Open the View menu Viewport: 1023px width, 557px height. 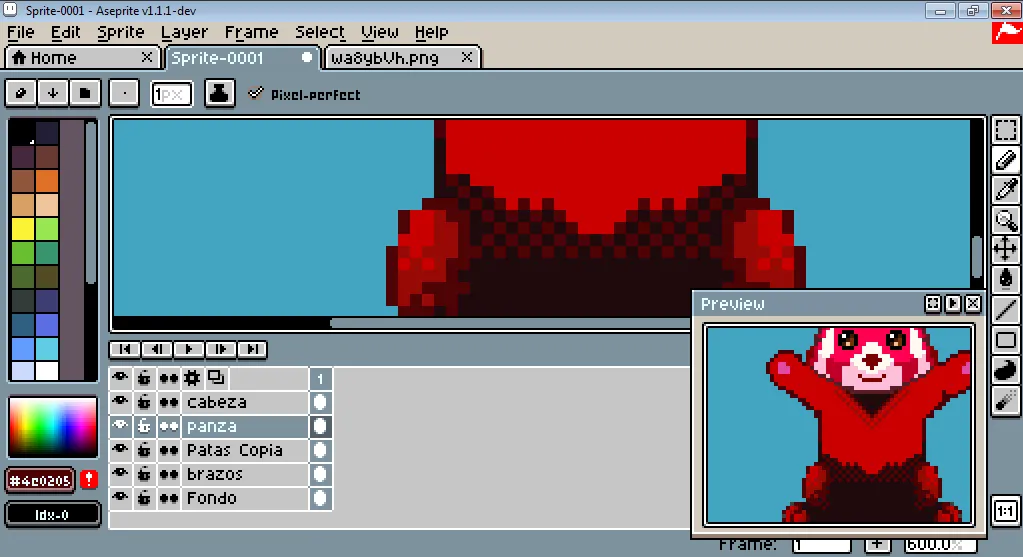380,32
